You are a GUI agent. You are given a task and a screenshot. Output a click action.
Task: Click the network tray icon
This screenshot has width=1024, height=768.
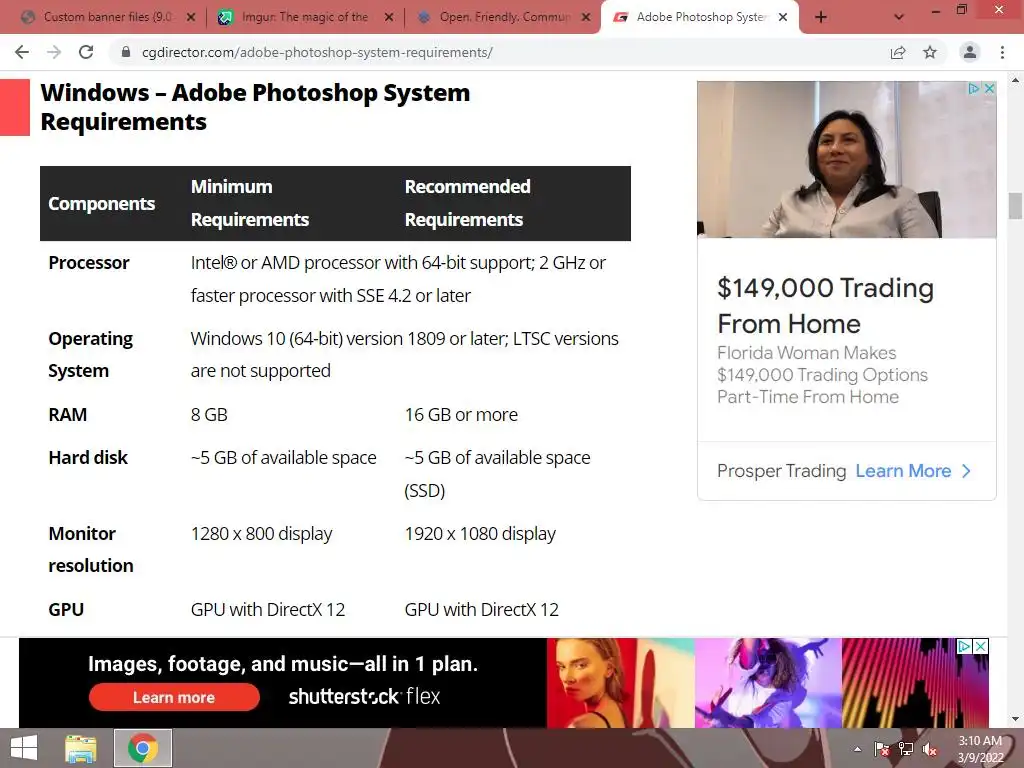point(906,749)
